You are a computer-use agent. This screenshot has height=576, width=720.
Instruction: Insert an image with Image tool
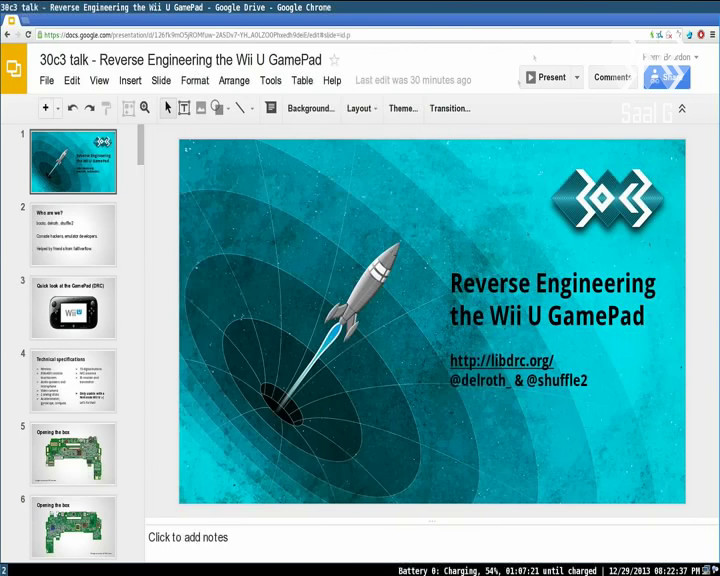pos(201,108)
